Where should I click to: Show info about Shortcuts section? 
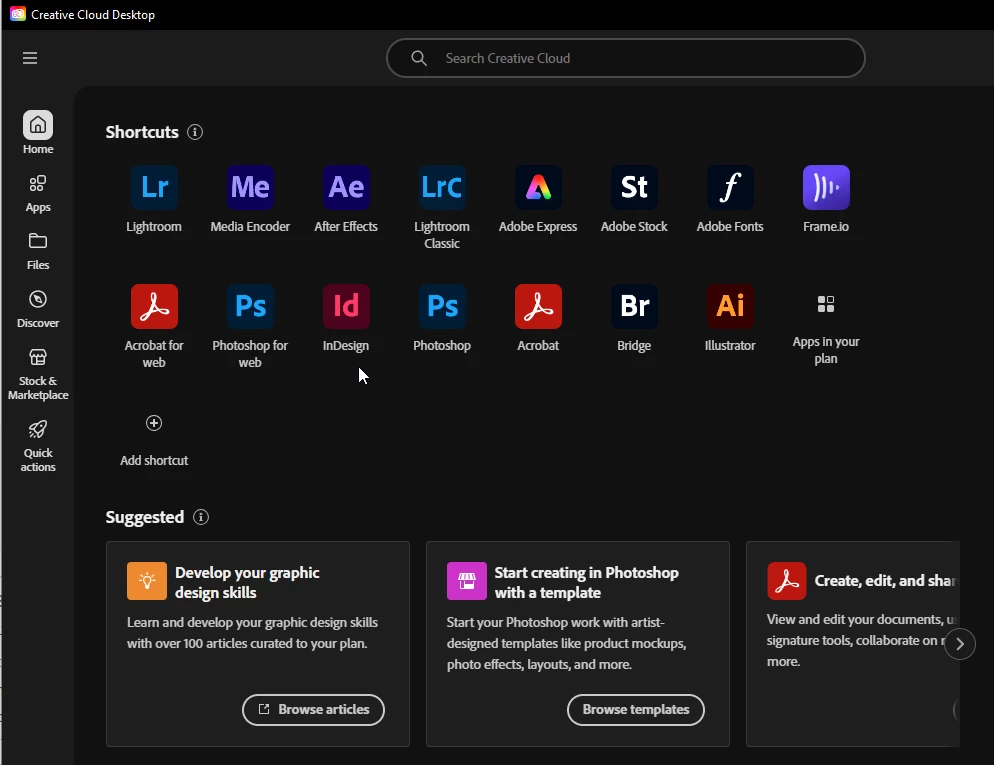point(195,132)
